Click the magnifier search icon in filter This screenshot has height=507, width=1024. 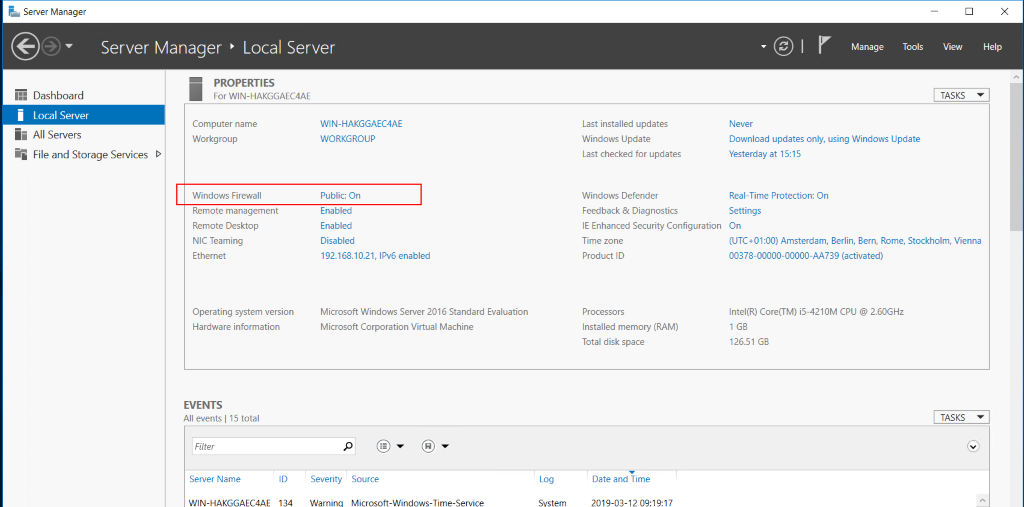(x=348, y=447)
